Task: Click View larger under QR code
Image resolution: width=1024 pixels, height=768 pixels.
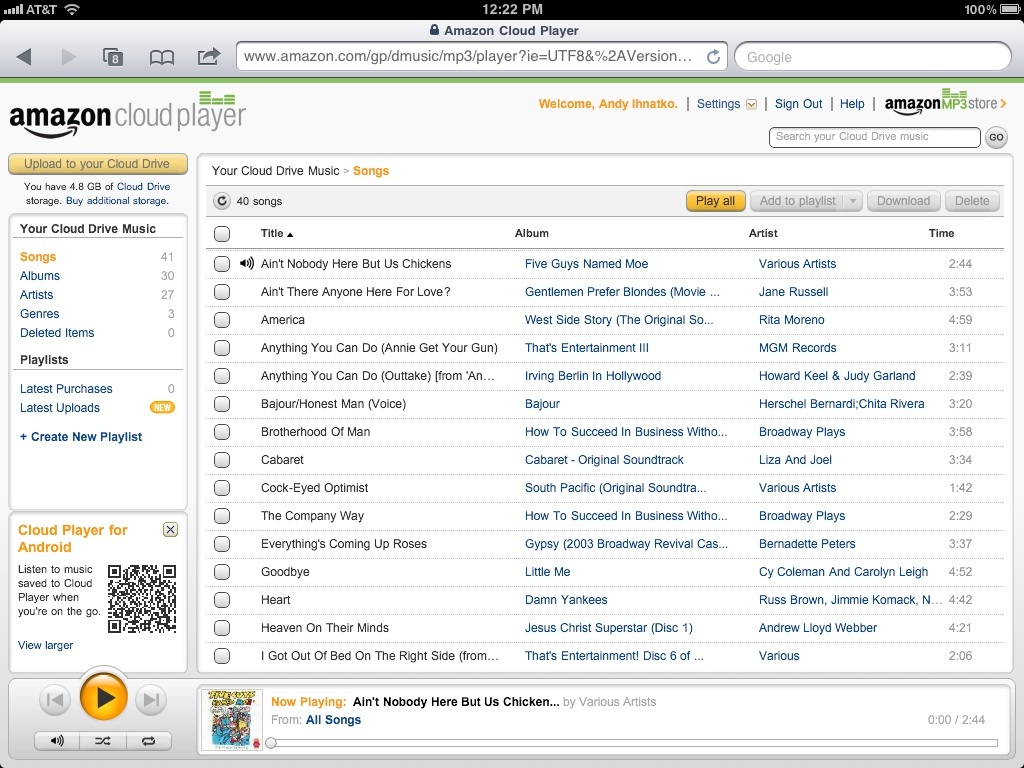Action: (x=45, y=645)
